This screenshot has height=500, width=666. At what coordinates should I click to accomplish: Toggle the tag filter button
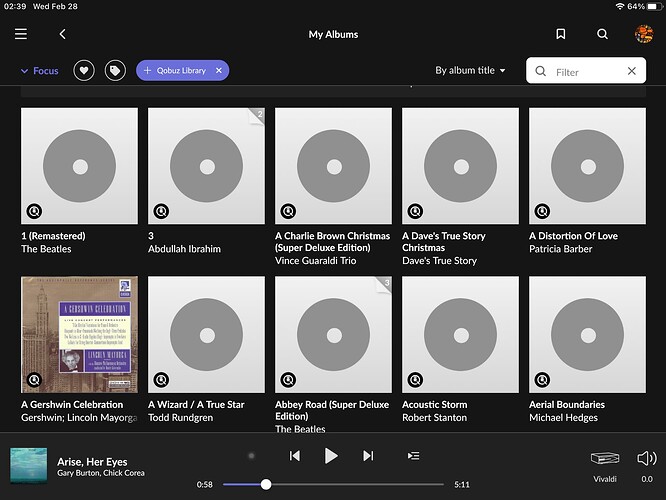[x=115, y=71]
